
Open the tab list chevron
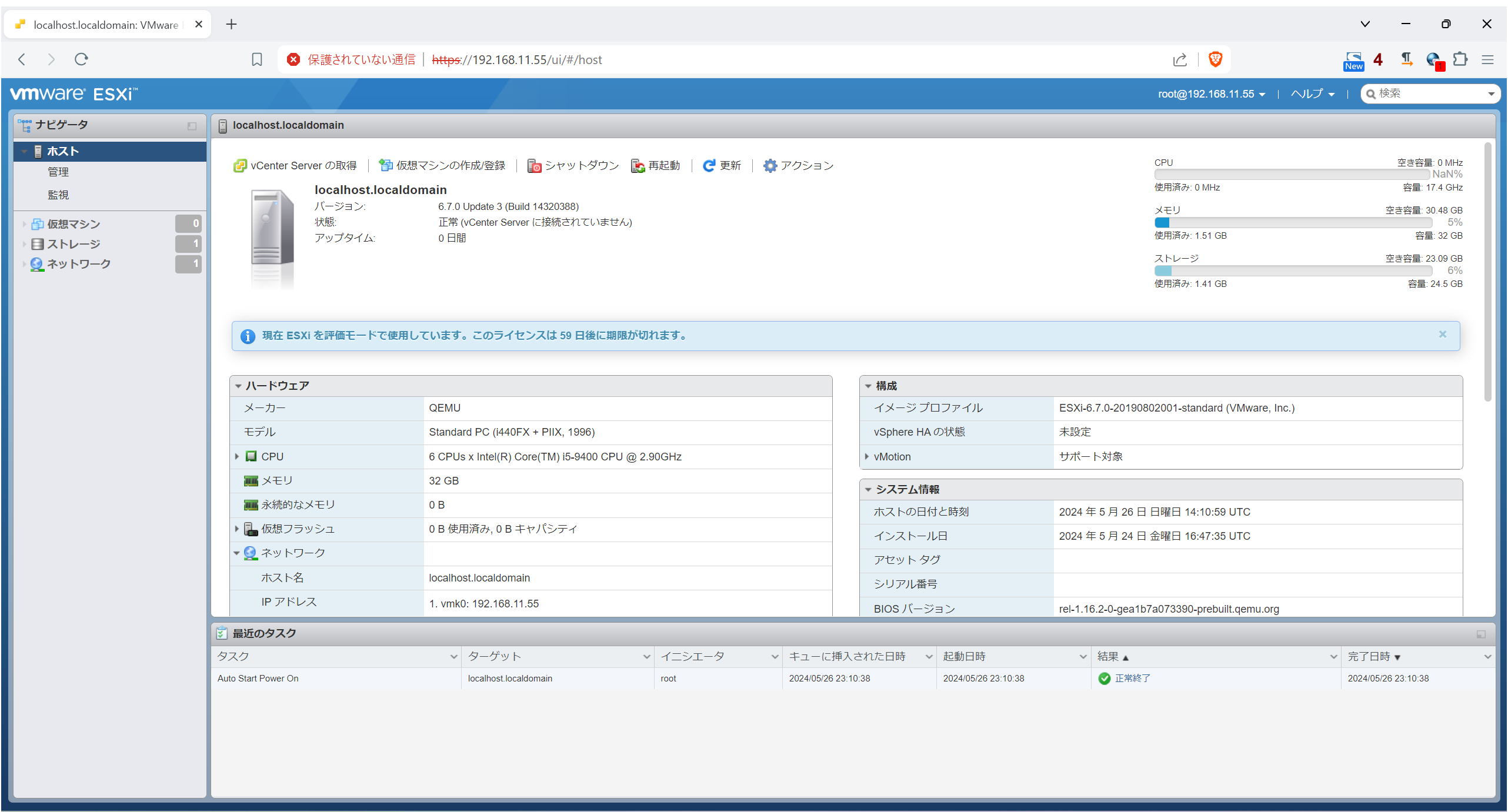(1365, 24)
